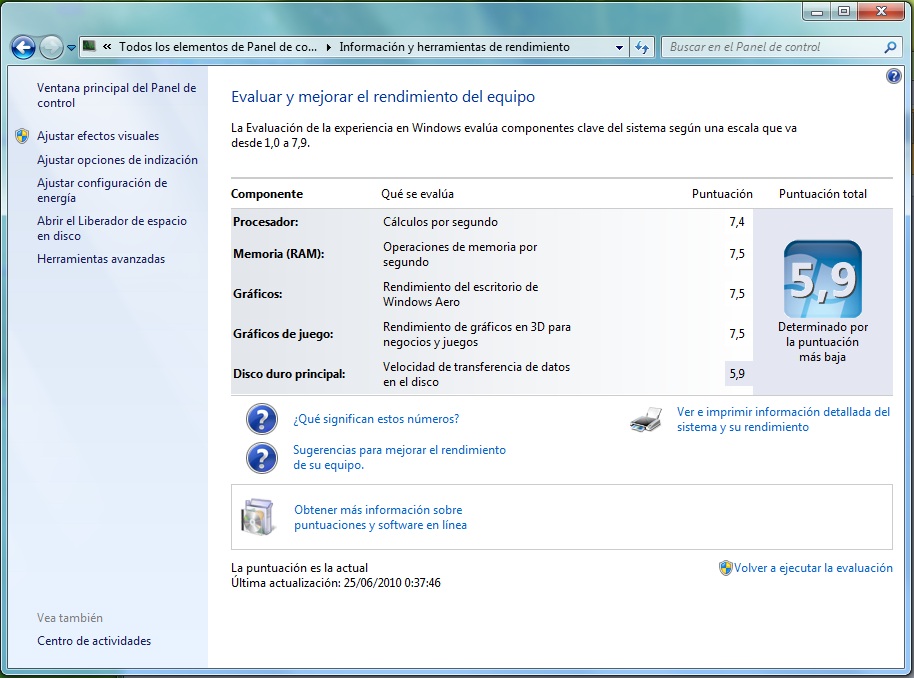
Task: Select the 'Procesador:' row label
Action: 265,221
